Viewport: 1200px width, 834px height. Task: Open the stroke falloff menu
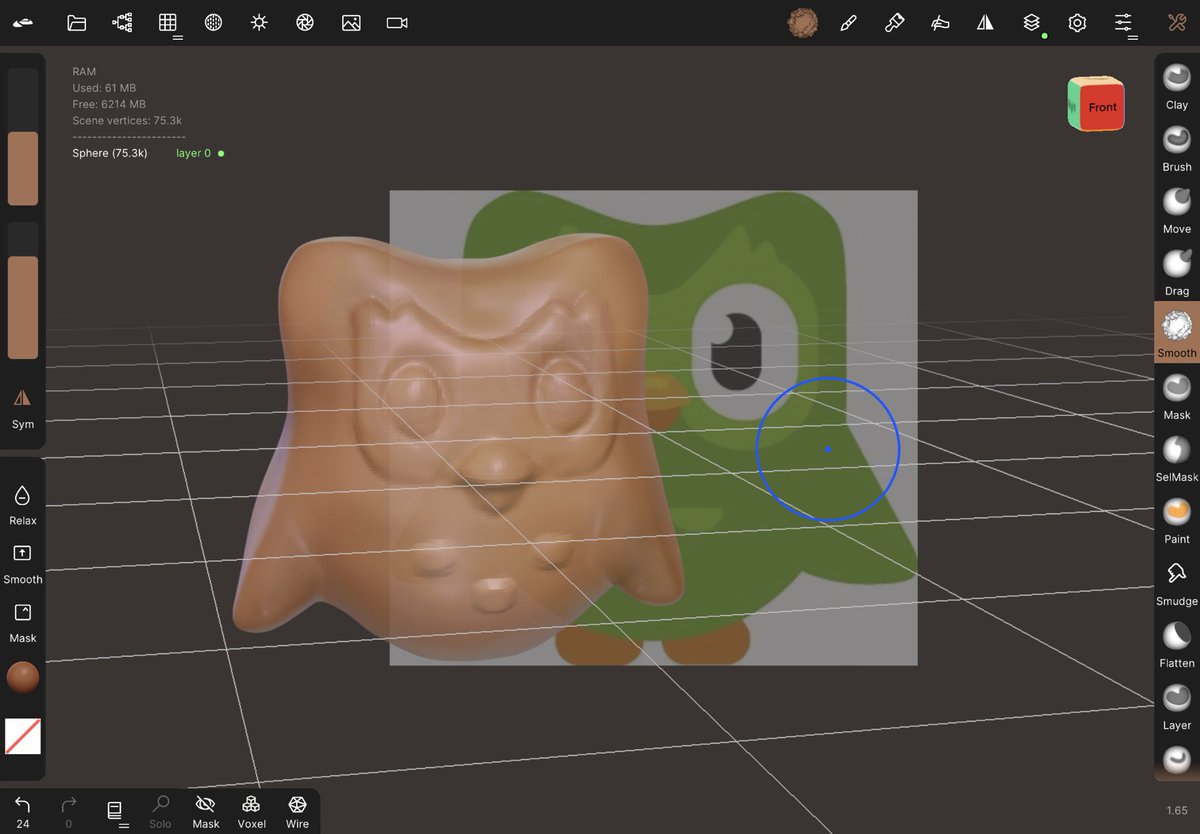tap(940, 22)
